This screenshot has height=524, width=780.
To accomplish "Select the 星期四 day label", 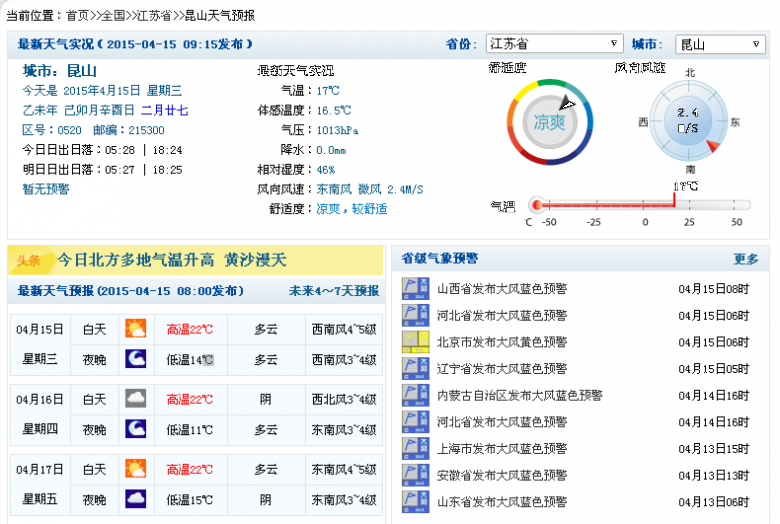I will (40, 429).
